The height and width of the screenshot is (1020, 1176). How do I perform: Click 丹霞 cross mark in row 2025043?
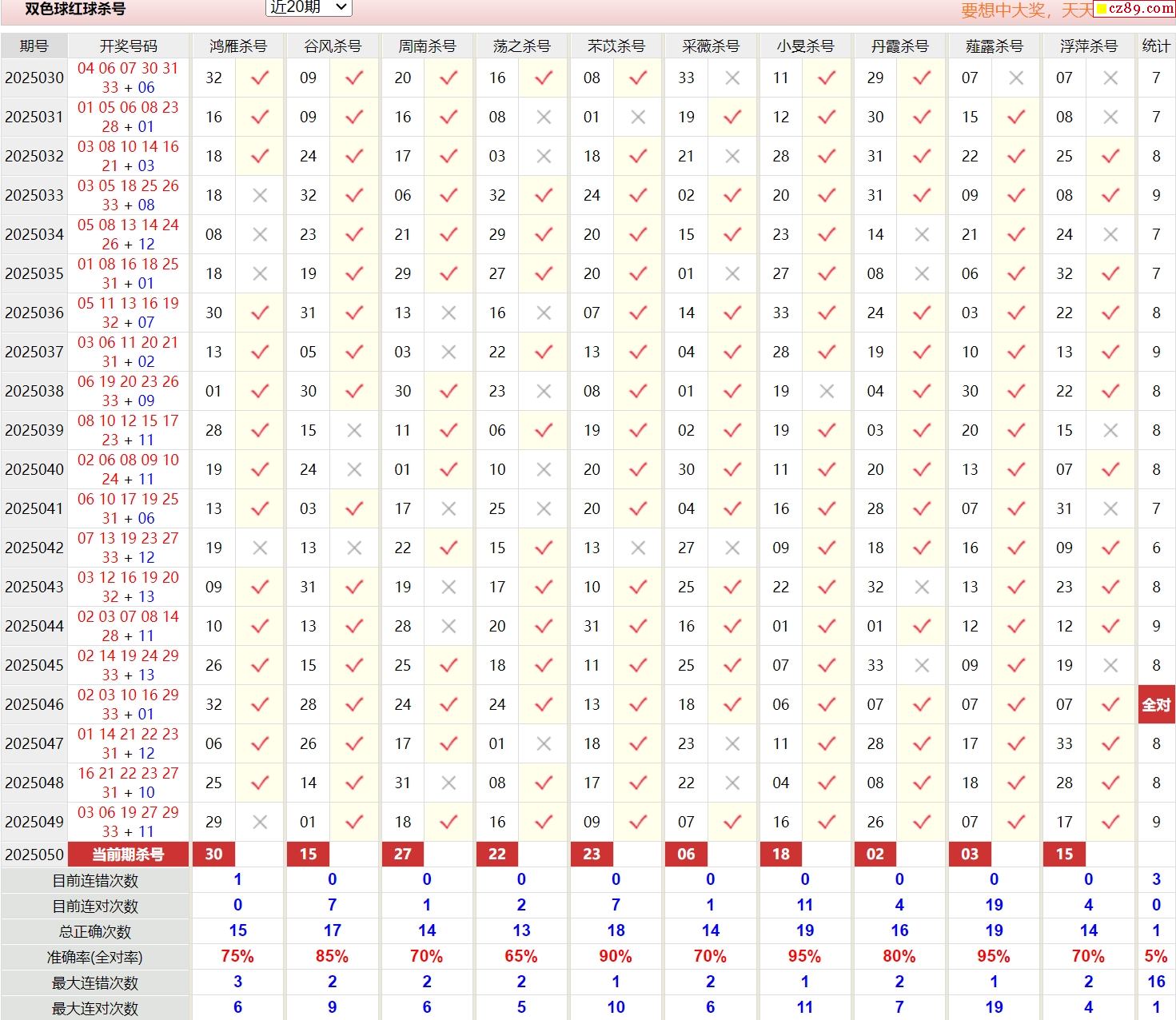(x=922, y=587)
